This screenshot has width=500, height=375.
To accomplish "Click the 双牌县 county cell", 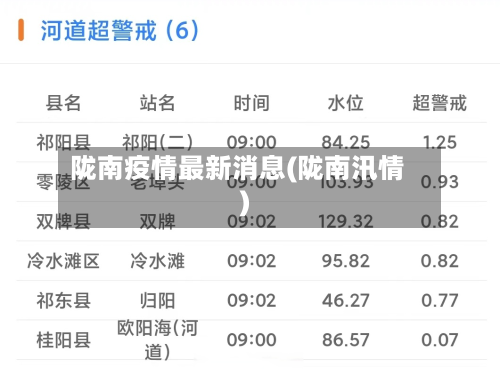I will tap(63, 221).
